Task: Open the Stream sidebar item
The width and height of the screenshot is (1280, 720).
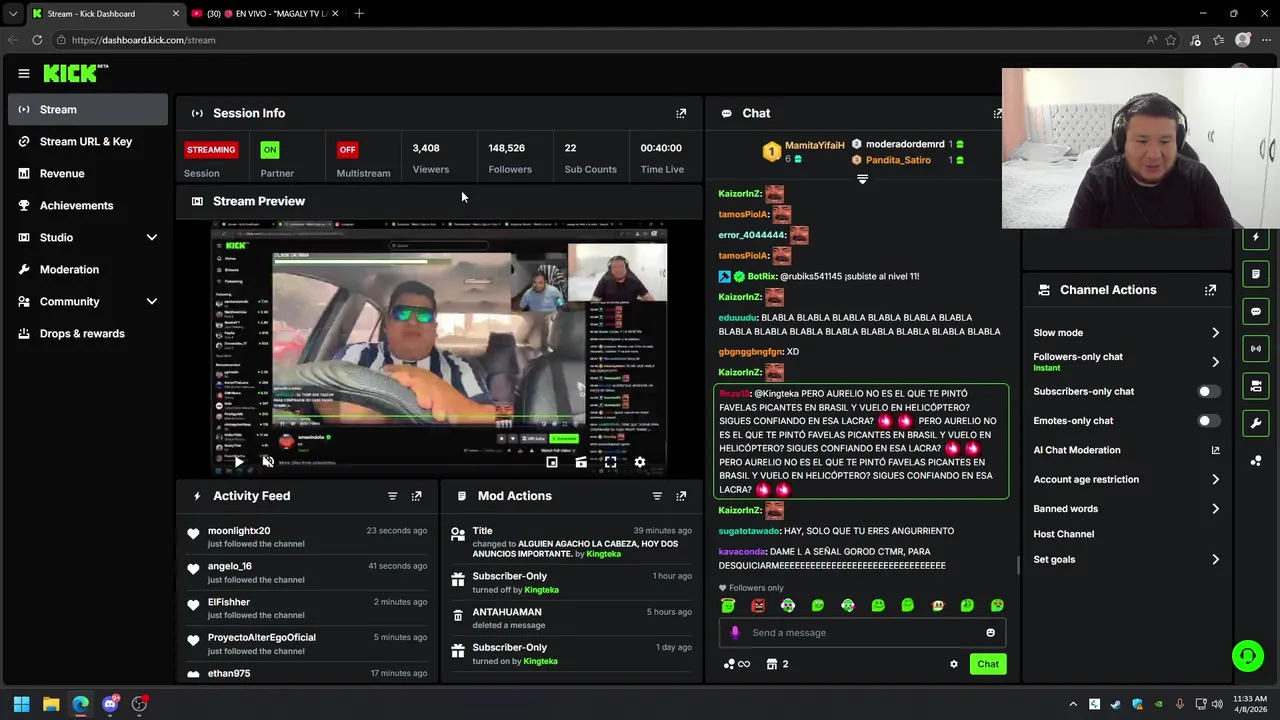Action: point(88,109)
